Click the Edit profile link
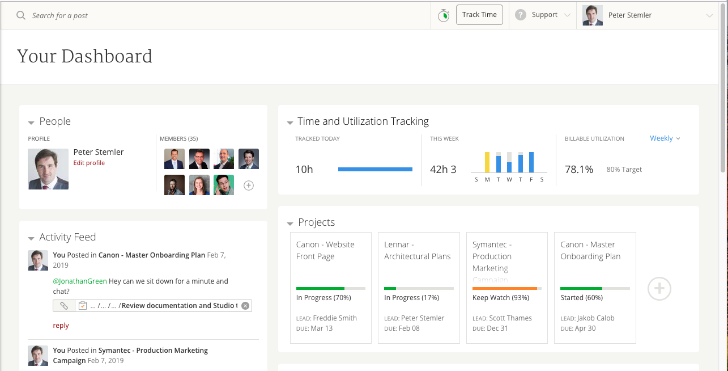Screen dimensions: 728x371 click(x=89, y=163)
